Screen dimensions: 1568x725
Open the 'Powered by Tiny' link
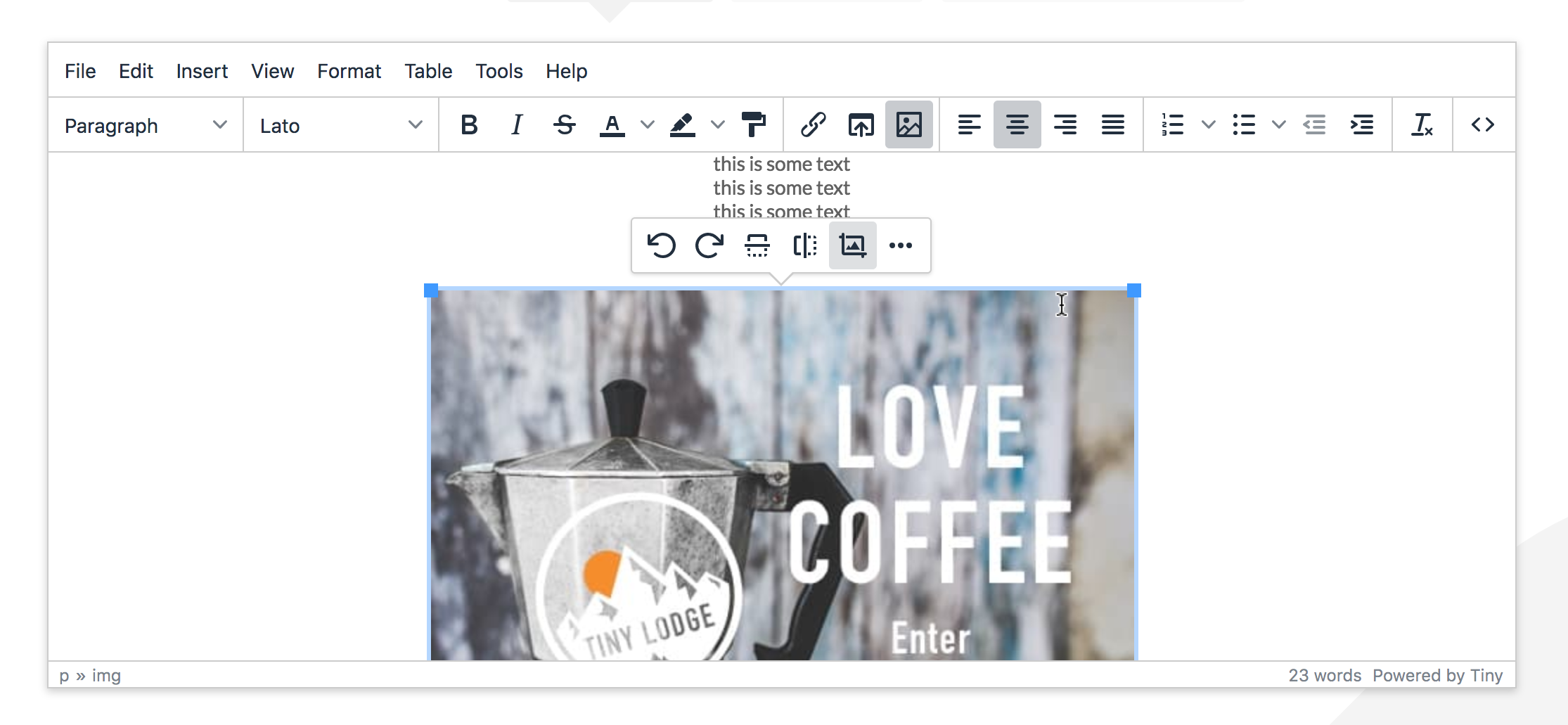(x=1438, y=676)
